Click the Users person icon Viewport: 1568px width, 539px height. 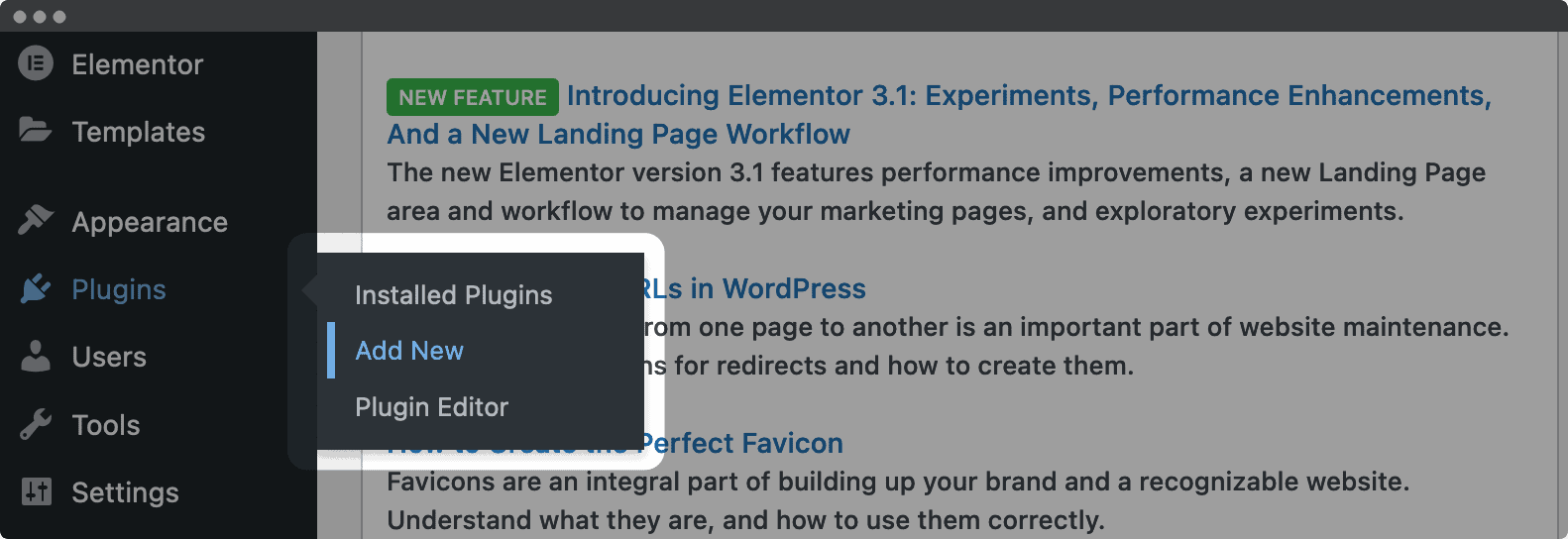[36, 357]
